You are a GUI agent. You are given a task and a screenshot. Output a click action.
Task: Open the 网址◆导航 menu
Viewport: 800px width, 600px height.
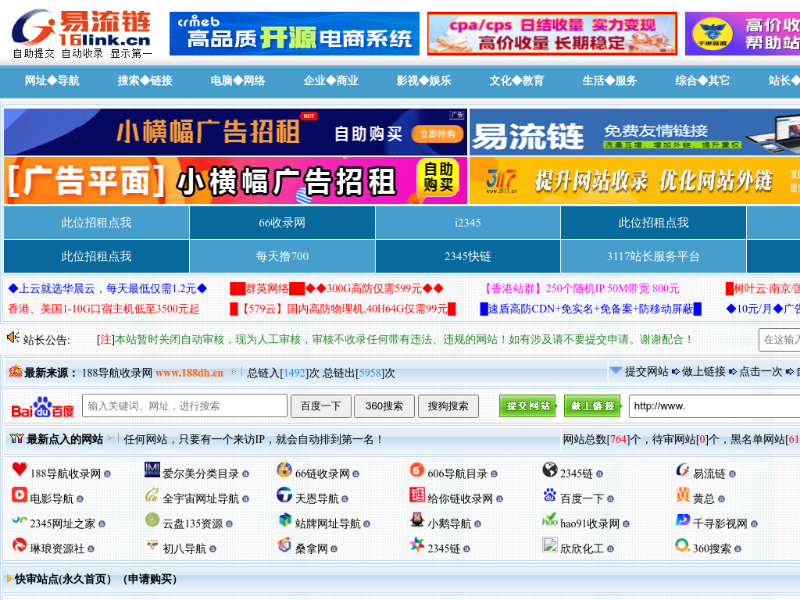coord(52,81)
